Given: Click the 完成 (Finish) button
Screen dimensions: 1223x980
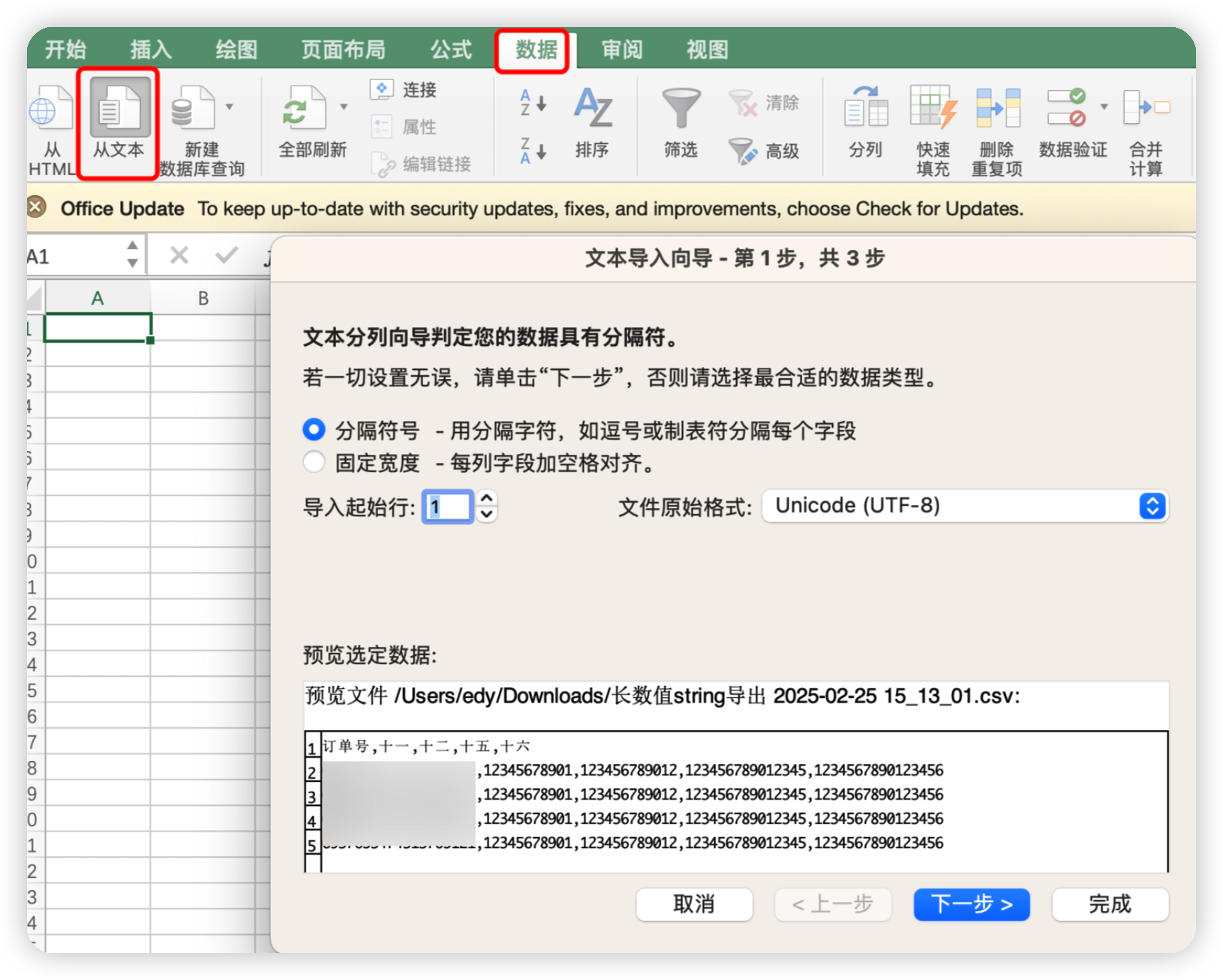Looking at the screenshot, I should click(1110, 904).
